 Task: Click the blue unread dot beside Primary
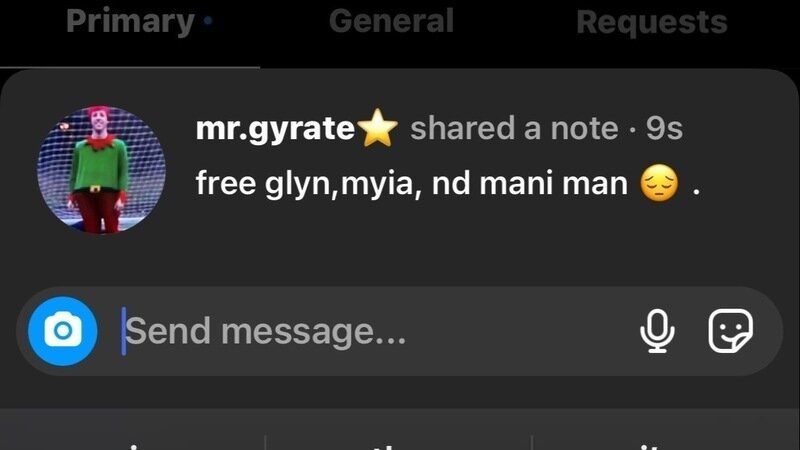coord(208,21)
